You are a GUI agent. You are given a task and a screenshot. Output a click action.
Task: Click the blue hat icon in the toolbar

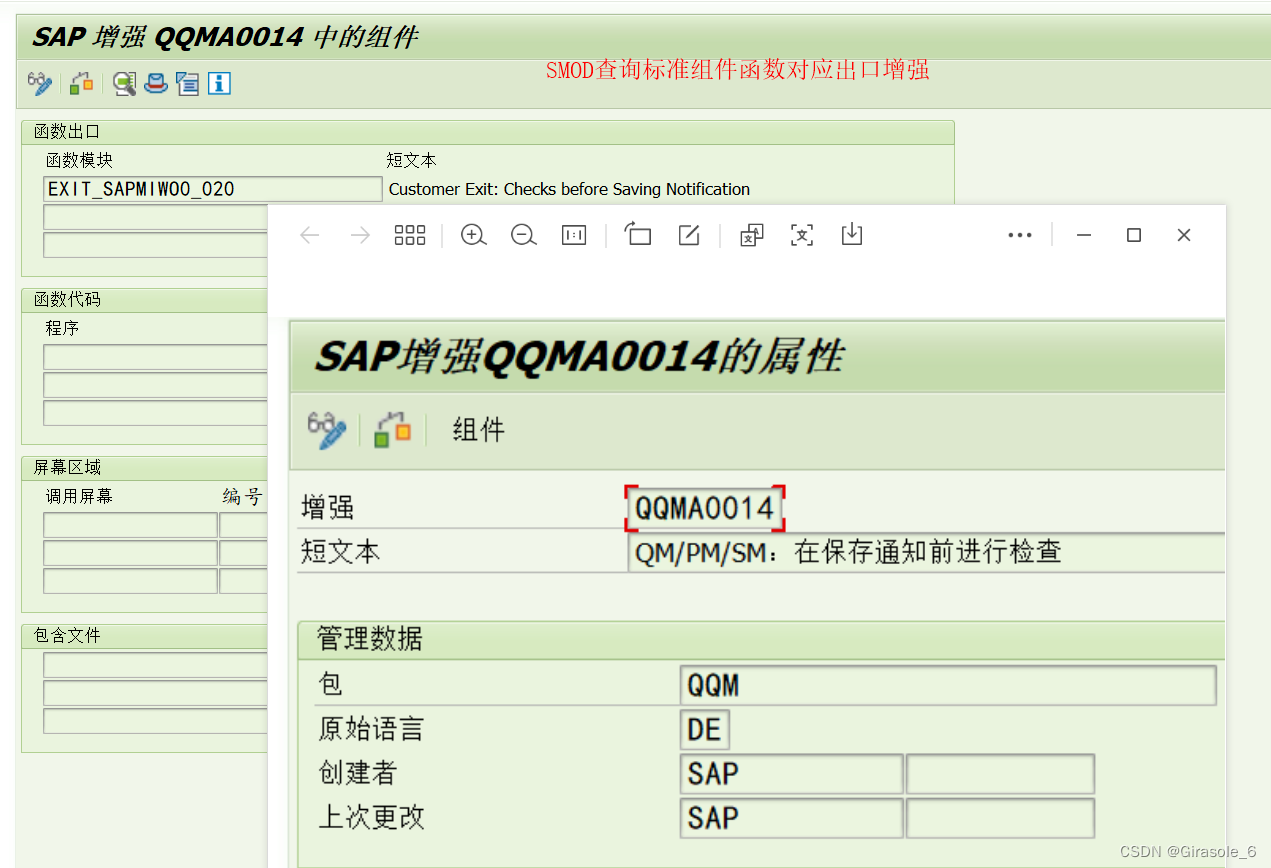(x=155, y=84)
